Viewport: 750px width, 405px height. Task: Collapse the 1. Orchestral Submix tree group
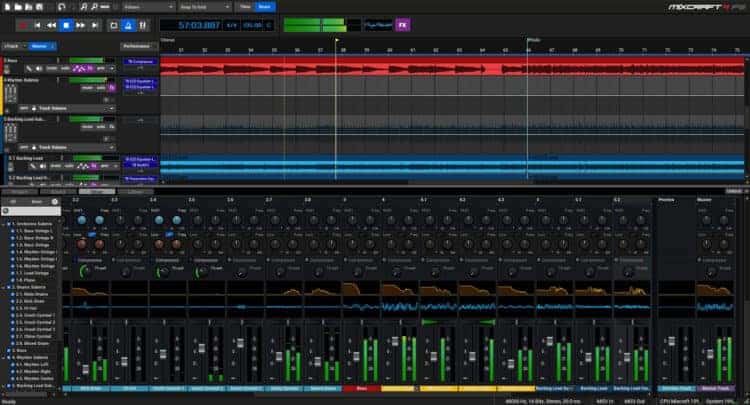(x=3, y=224)
